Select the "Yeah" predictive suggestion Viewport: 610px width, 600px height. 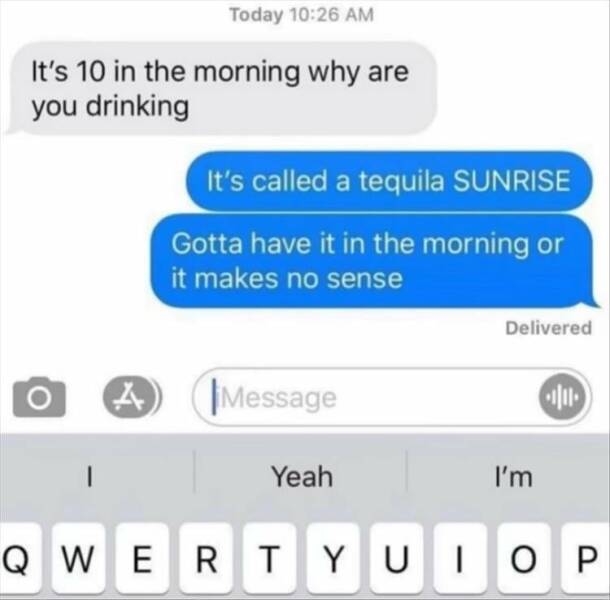(x=301, y=477)
